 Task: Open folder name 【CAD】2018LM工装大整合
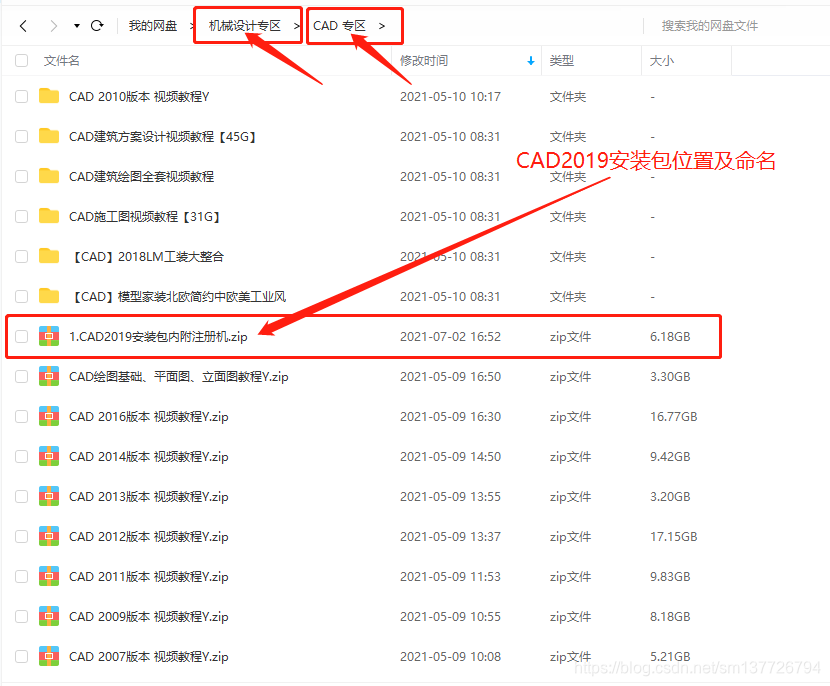pos(147,257)
